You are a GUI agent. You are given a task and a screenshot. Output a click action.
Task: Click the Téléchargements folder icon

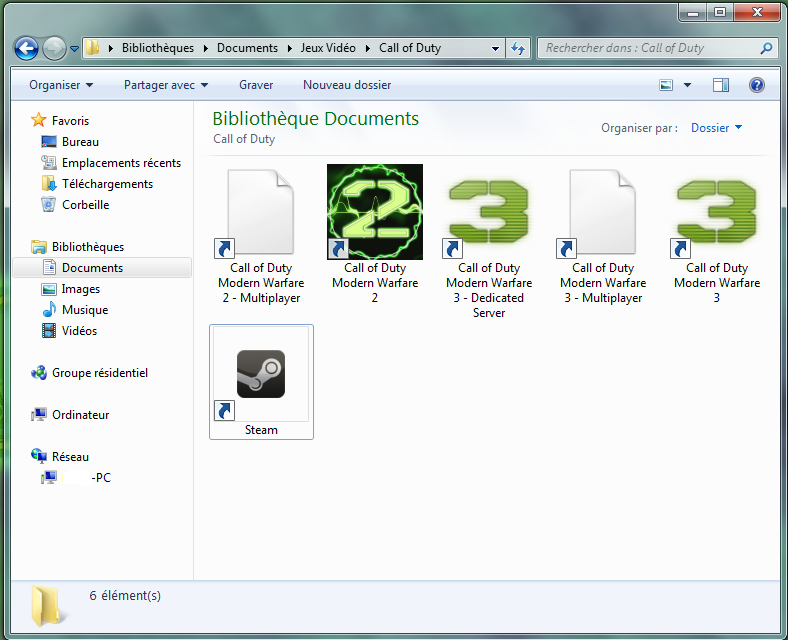pyautogui.click(x=49, y=183)
